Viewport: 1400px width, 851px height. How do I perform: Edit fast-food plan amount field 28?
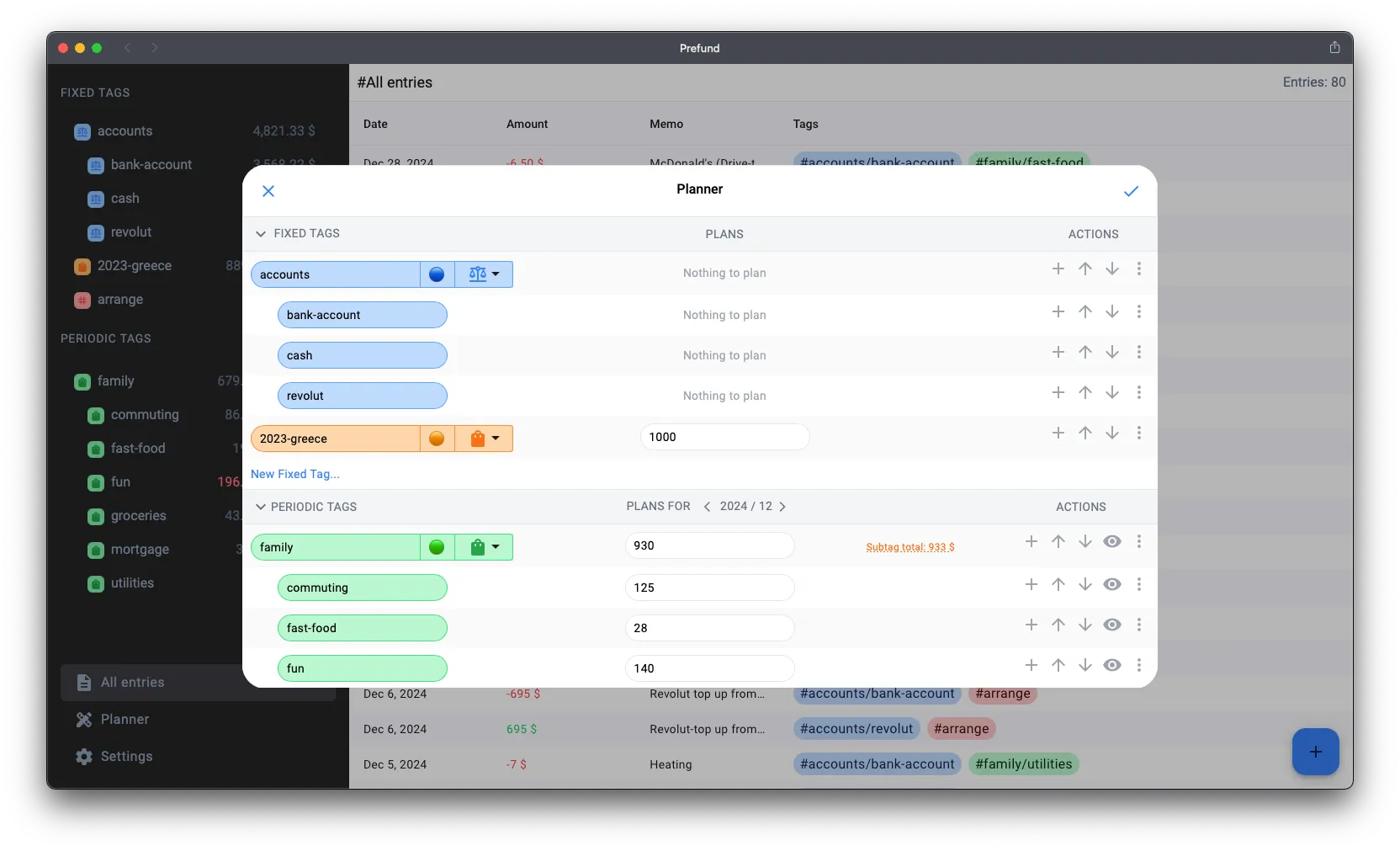point(709,628)
